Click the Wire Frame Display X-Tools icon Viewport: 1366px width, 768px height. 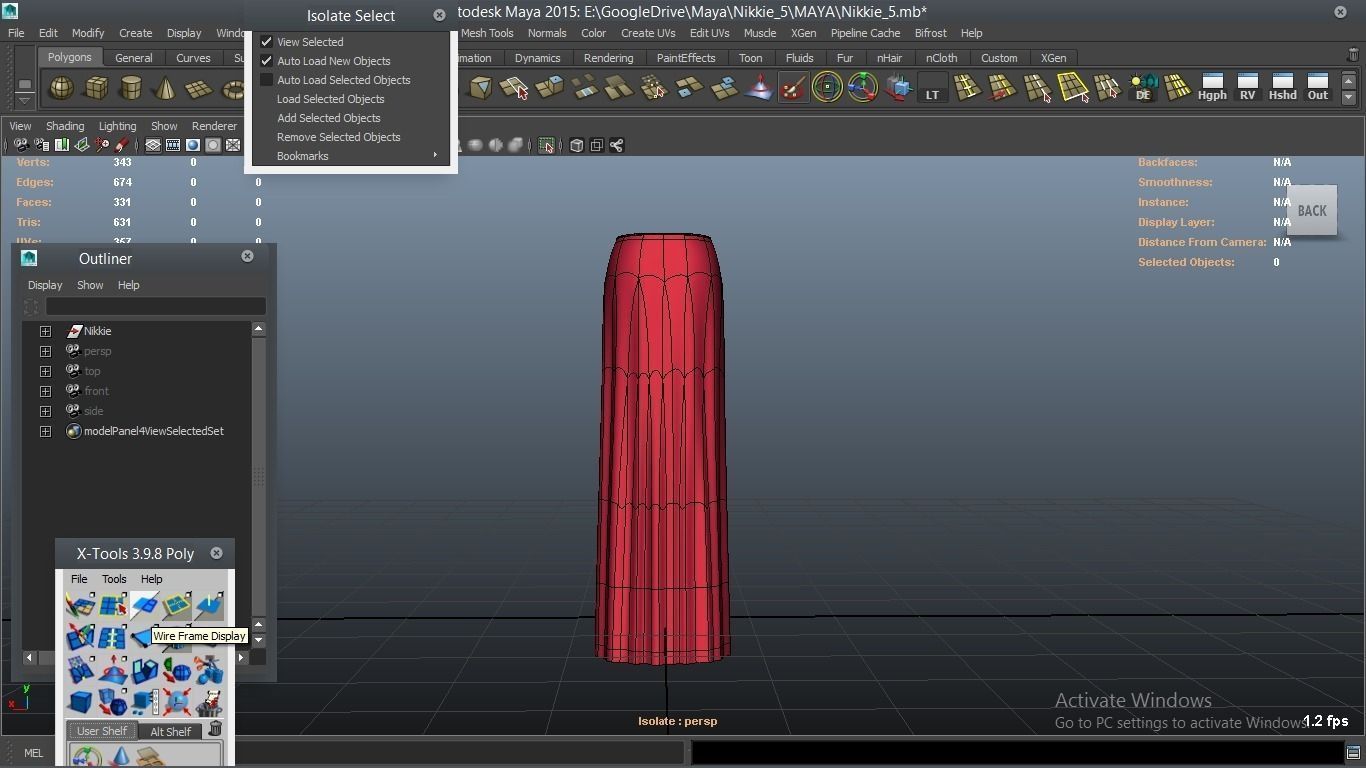[143, 605]
